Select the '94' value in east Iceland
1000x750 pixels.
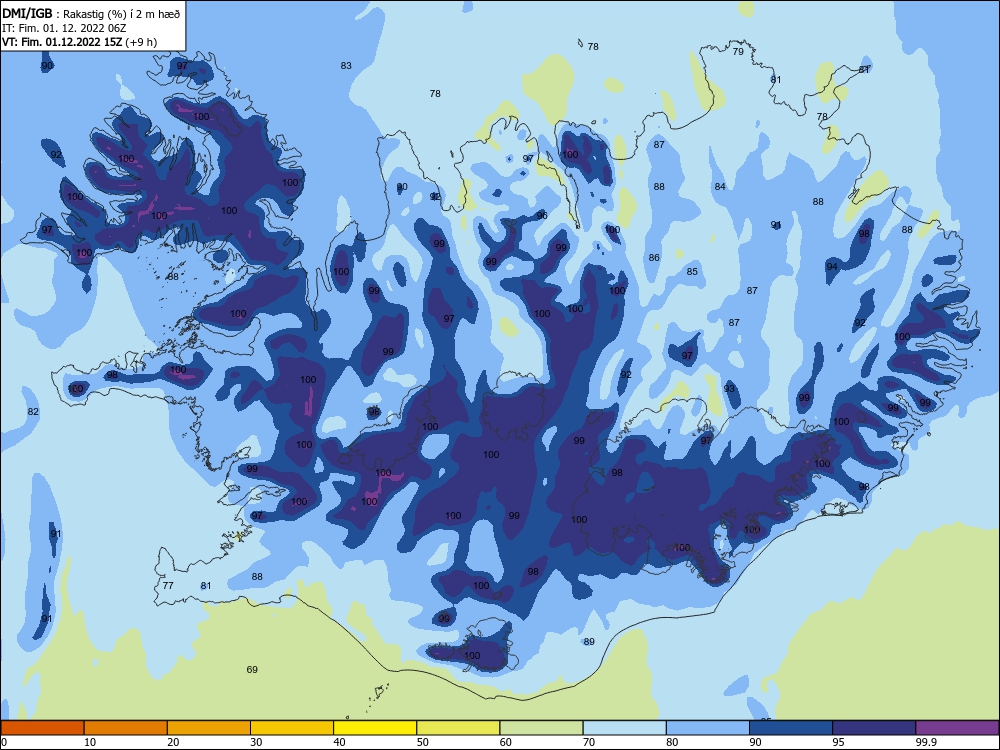point(832,266)
